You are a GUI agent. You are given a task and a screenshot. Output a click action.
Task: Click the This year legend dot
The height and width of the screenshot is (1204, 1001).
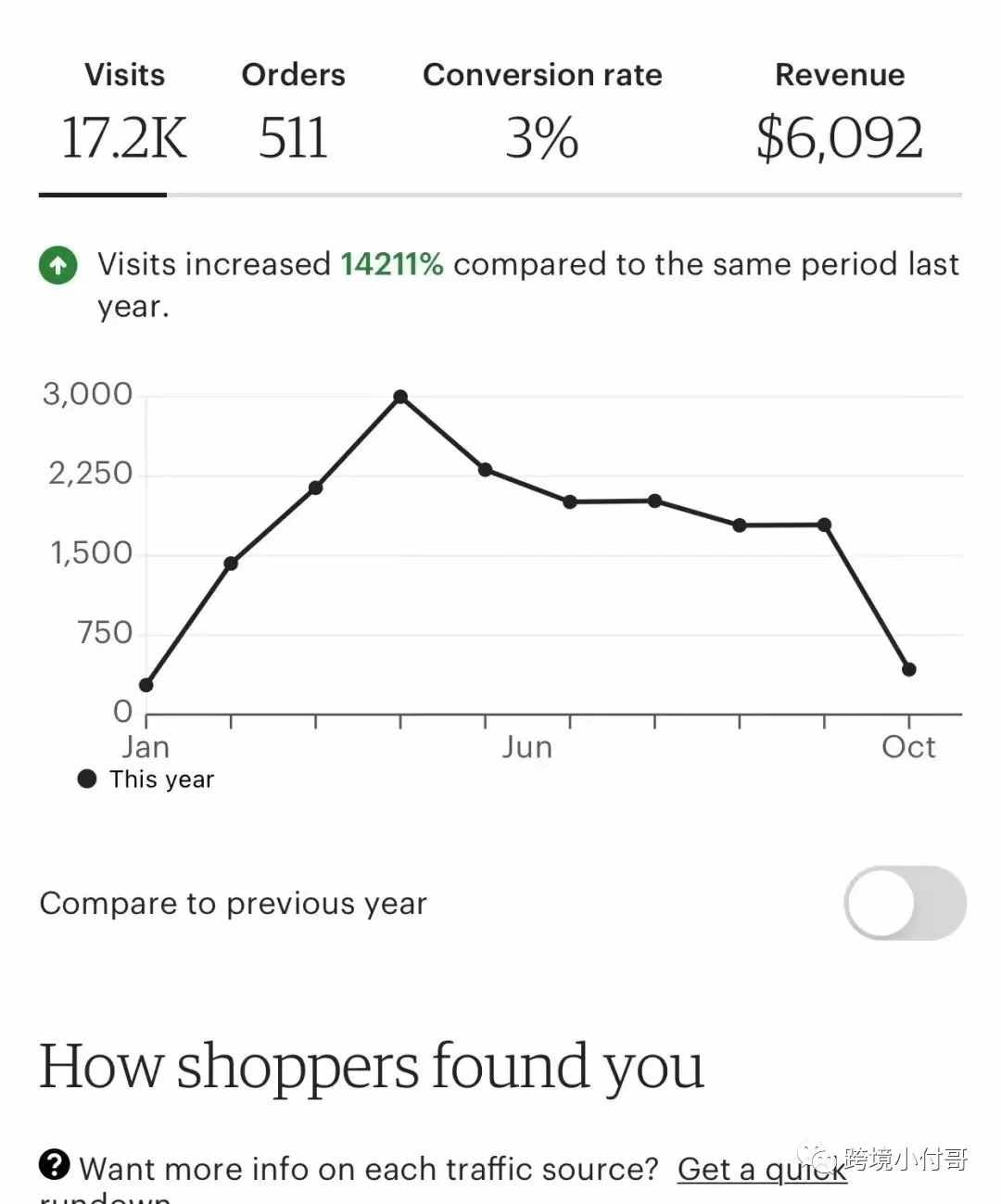point(87,779)
